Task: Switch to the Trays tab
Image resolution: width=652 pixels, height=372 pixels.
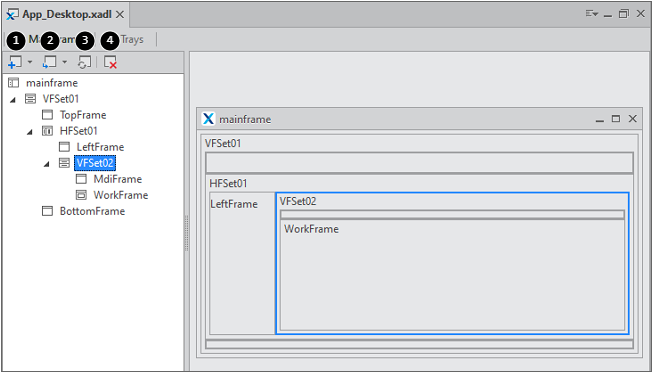Action: 132,39
